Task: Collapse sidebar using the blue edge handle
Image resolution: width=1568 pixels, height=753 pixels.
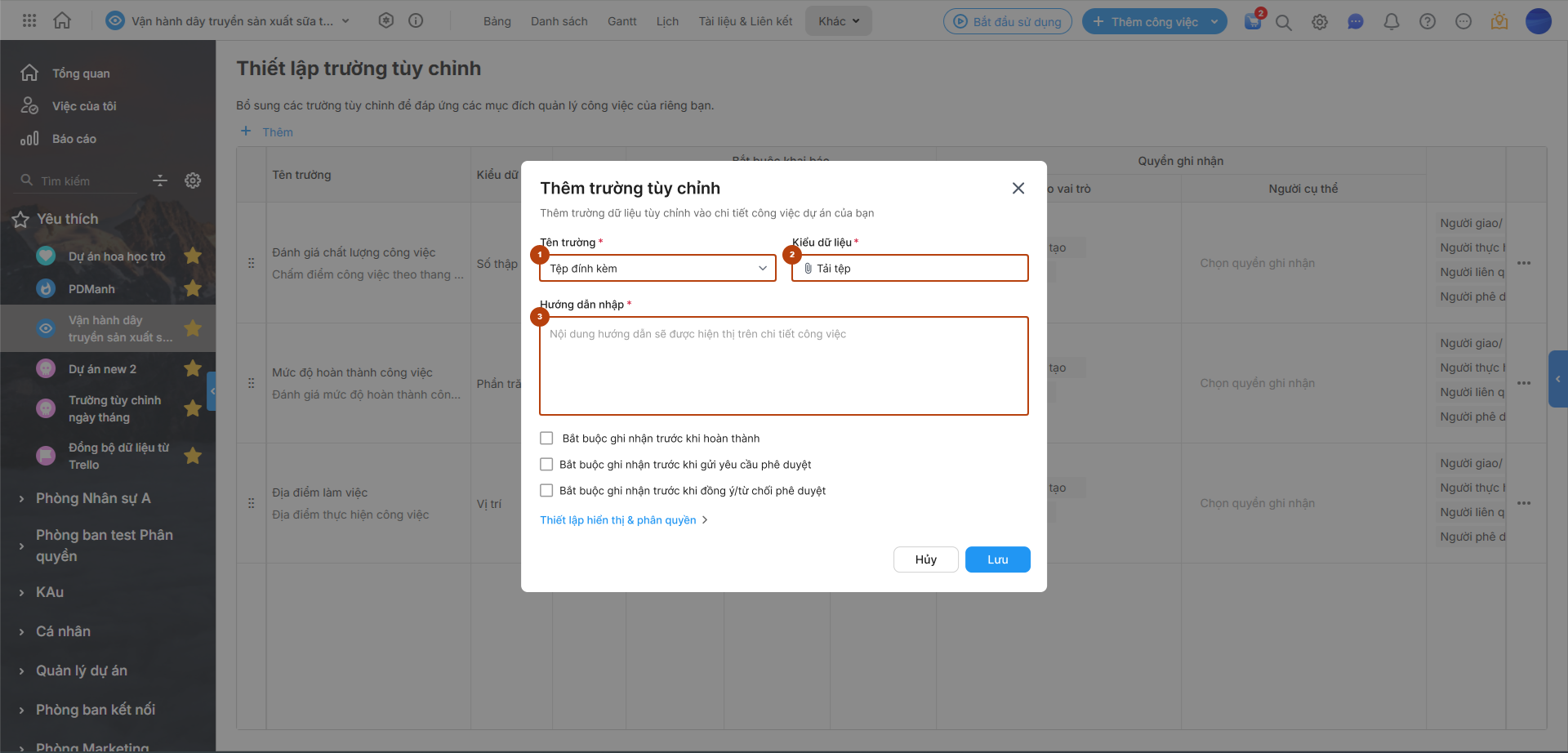Action: 212,391
